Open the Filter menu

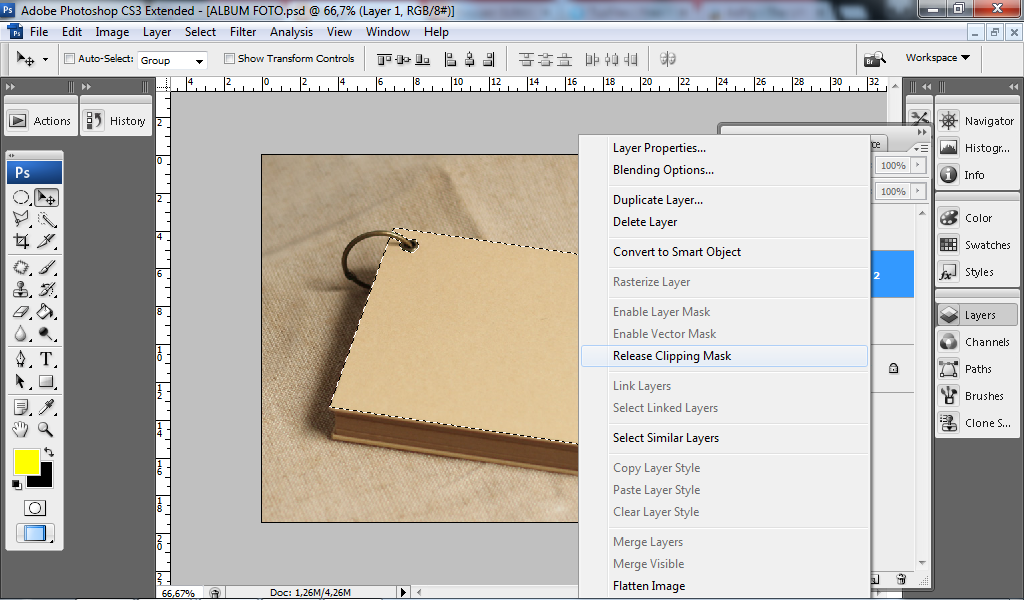pyautogui.click(x=243, y=32)
